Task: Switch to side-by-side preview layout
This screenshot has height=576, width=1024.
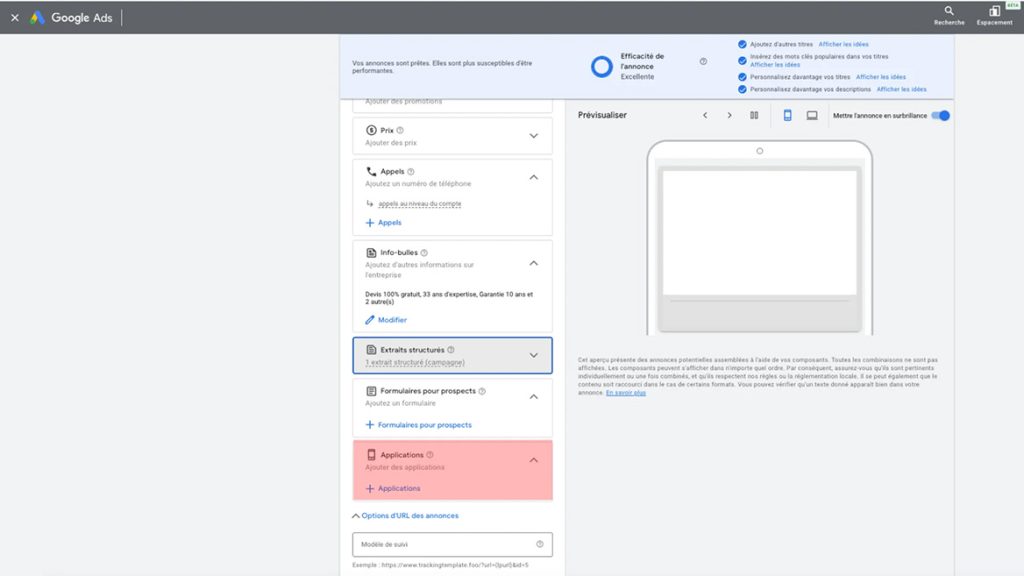Action: pyautogui.click(x=754, y=116)
